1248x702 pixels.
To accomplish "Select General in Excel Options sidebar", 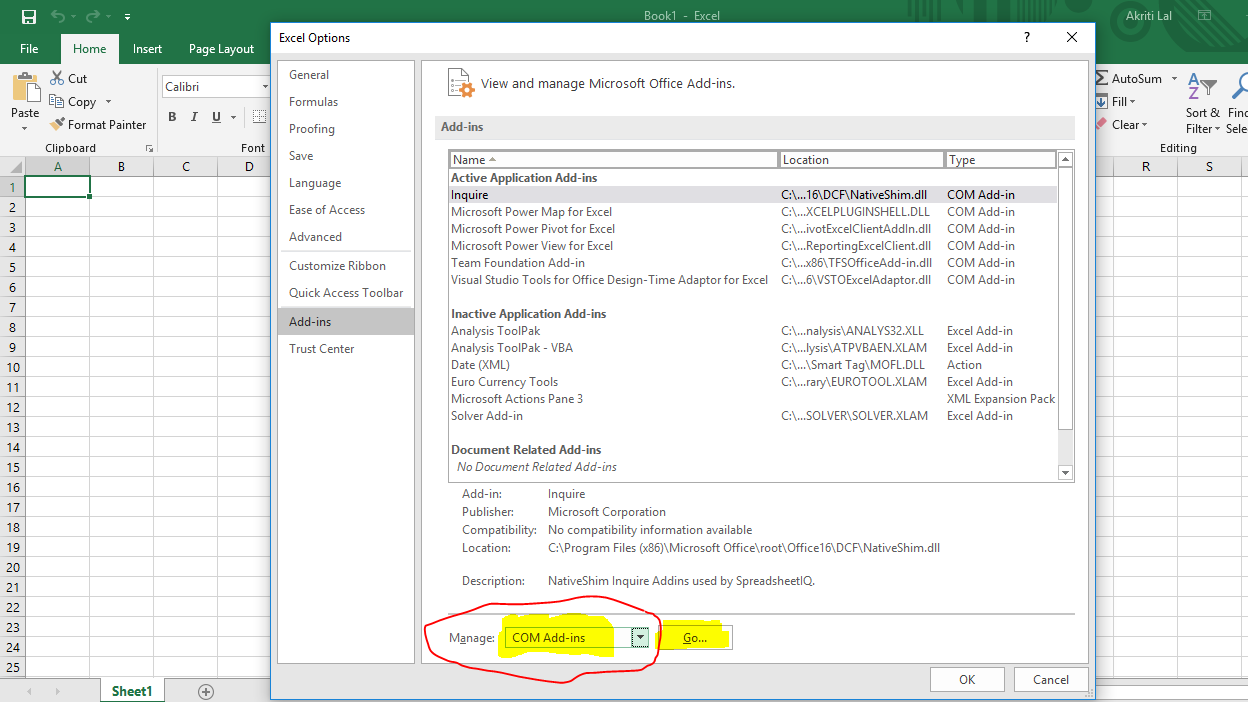I will pyautogui.click(x=345, y=75).
